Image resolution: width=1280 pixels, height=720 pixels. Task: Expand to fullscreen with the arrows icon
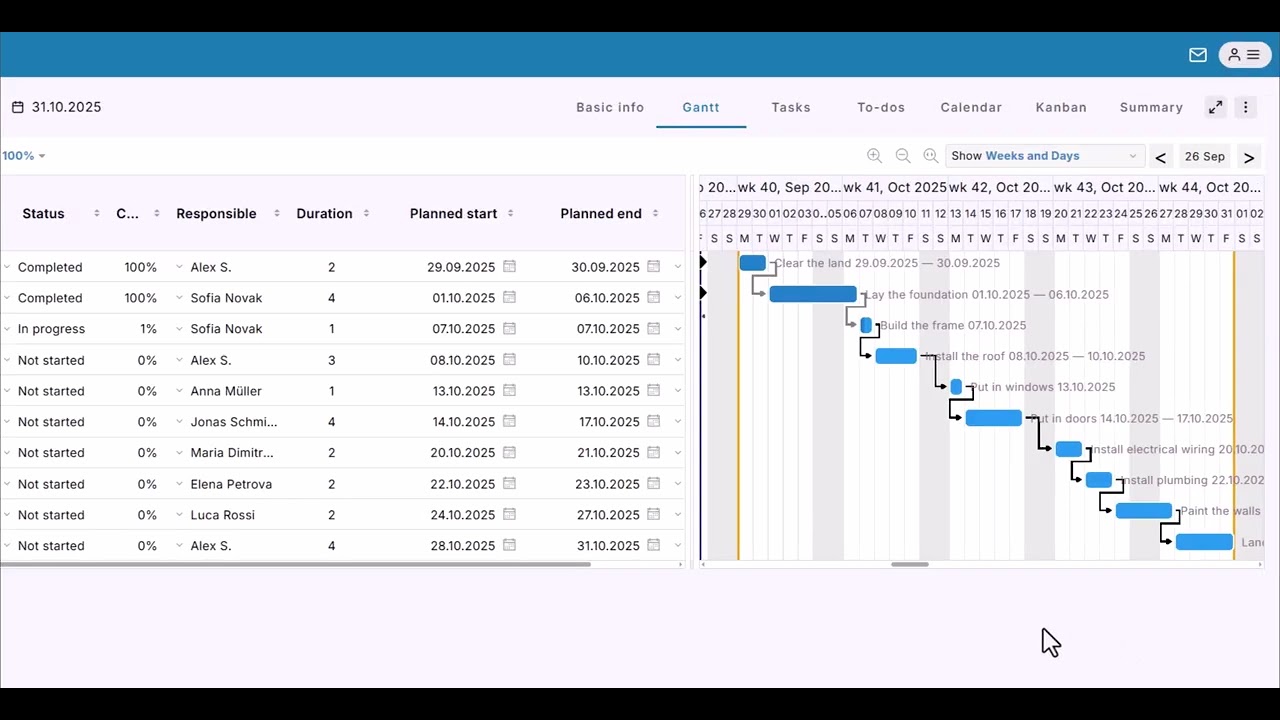1215,107
